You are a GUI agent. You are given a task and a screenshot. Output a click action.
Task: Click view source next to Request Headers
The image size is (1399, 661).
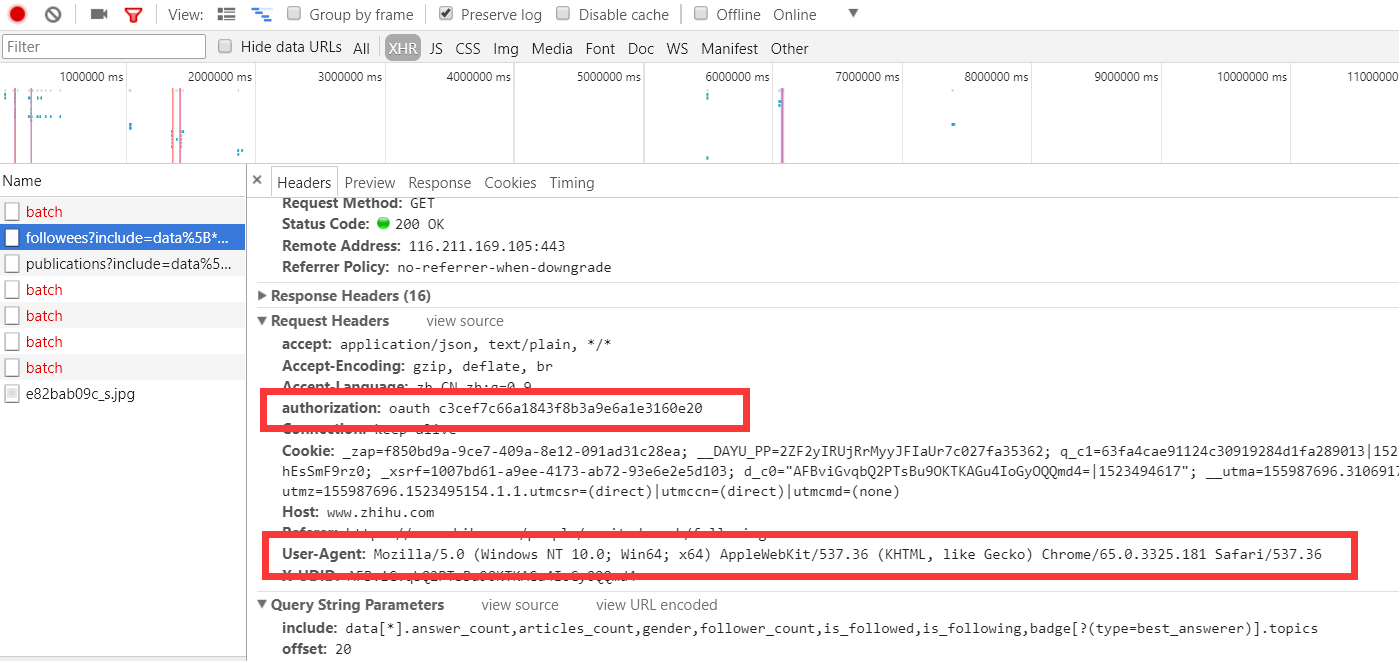465,321
